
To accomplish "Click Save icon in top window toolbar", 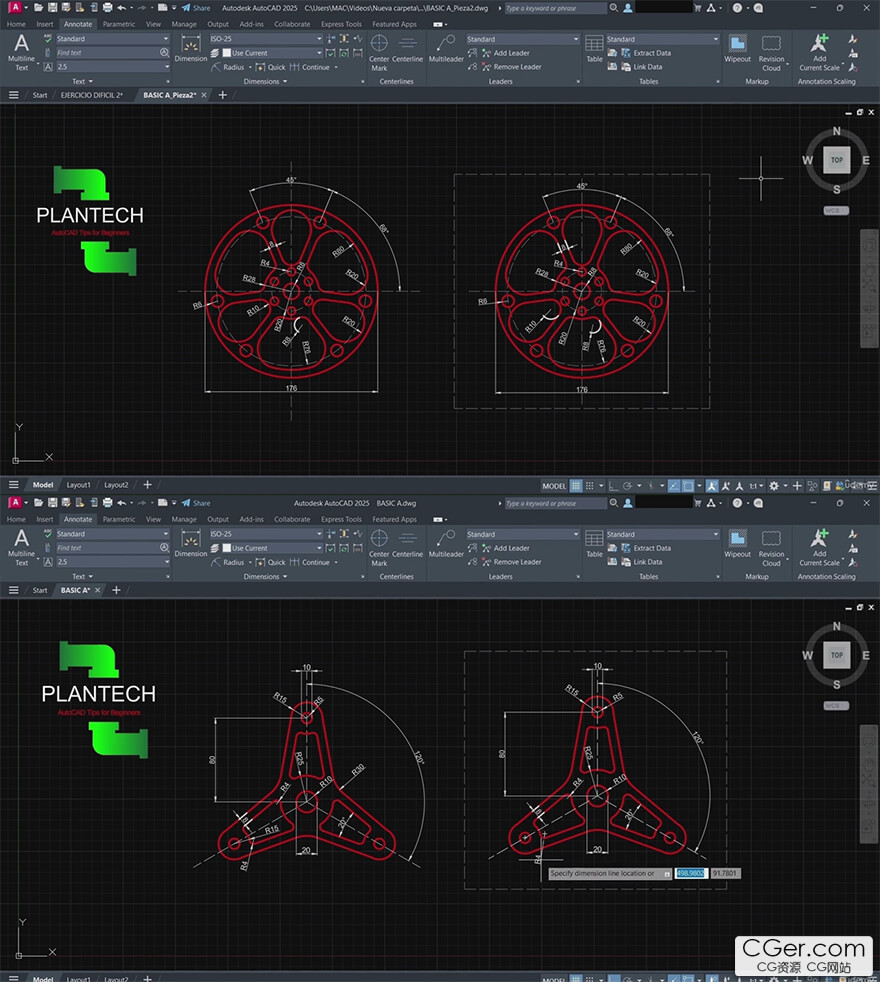I will click(x=52, y=8).
